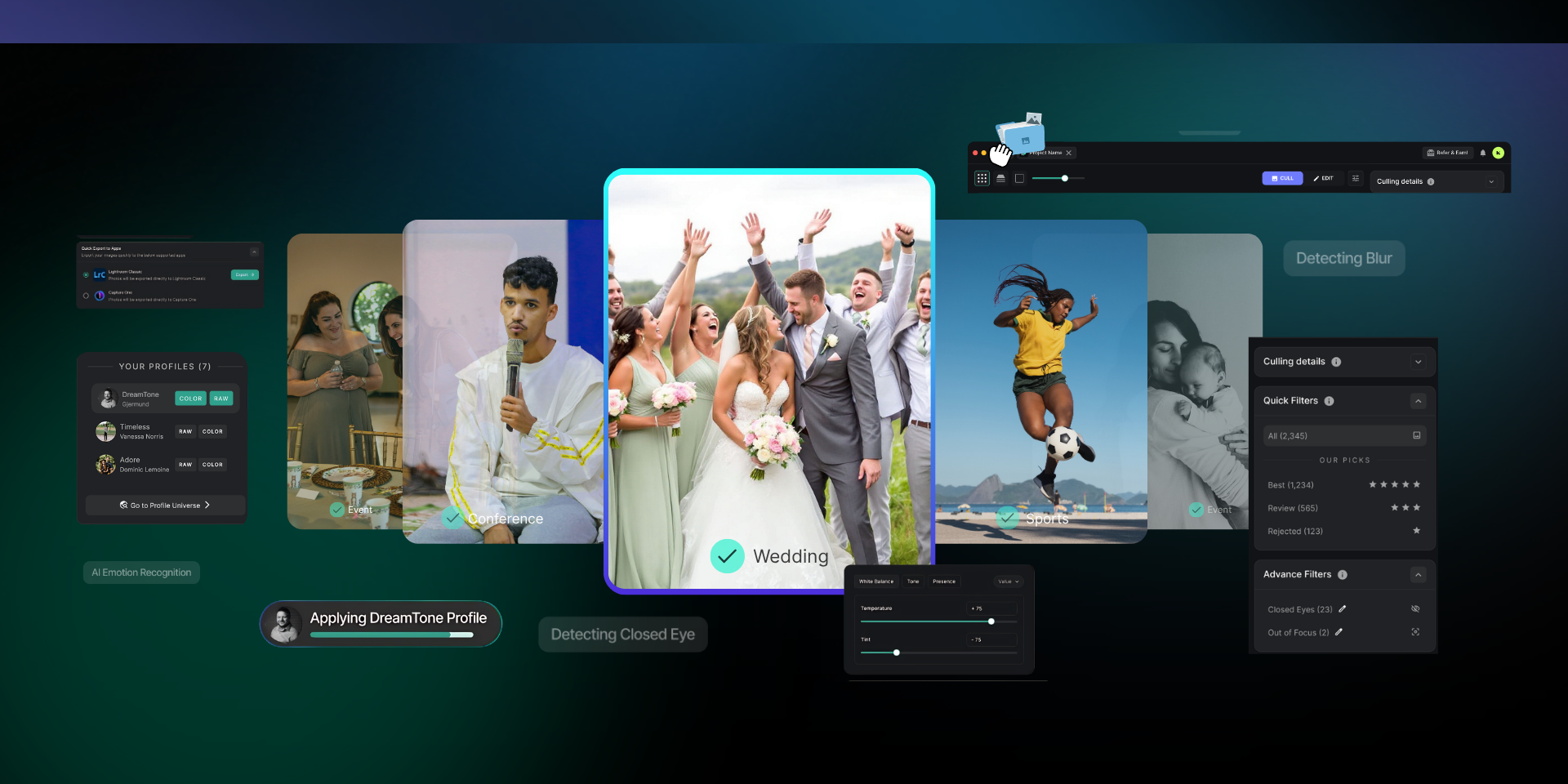Open the White Balance tab
The height and width of the screenshot is (784, 1568).
click(x=876, y=581)
